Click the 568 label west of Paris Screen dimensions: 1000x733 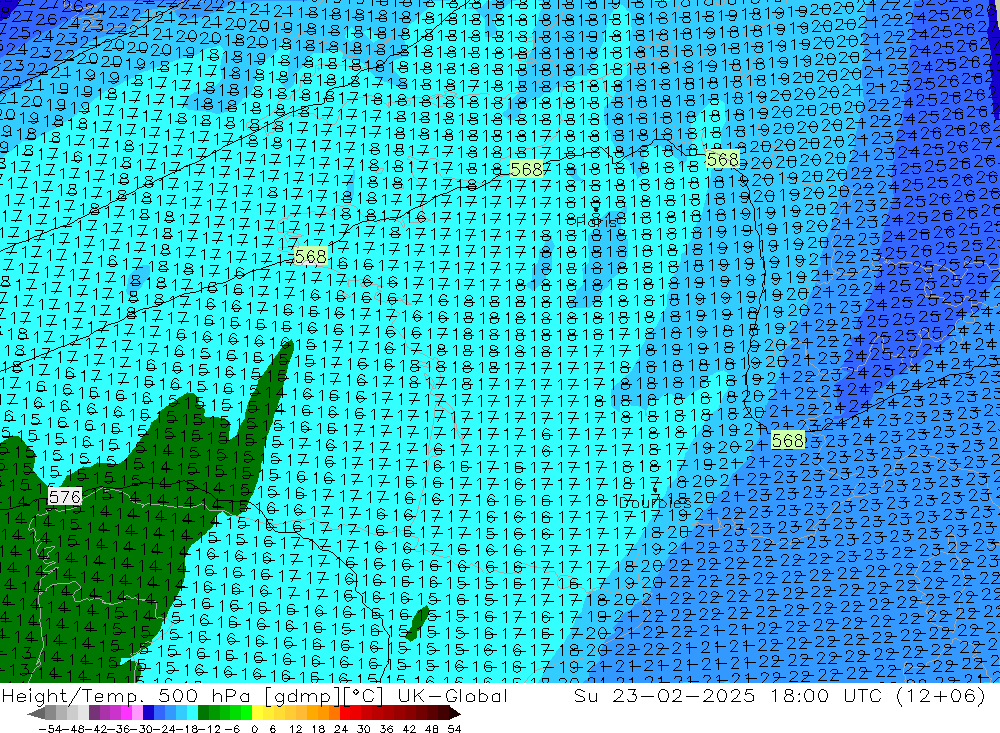click(311, 256)
